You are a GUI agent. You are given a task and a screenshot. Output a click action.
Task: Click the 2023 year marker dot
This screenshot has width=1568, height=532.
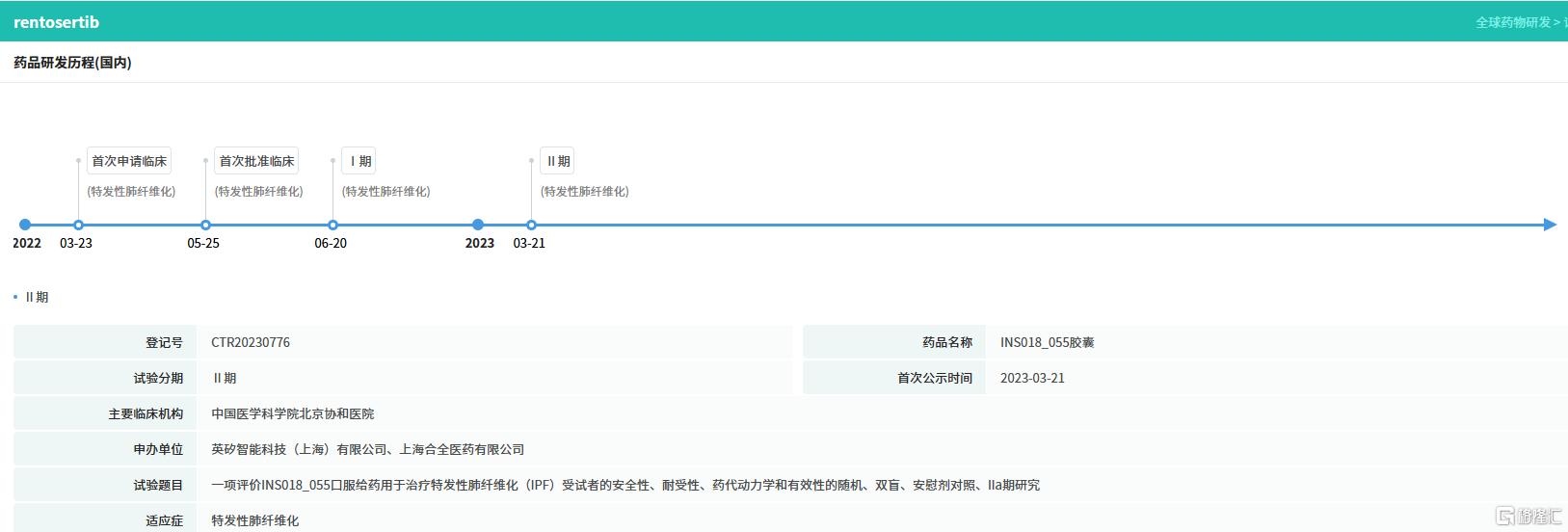[x=478, y=225]
